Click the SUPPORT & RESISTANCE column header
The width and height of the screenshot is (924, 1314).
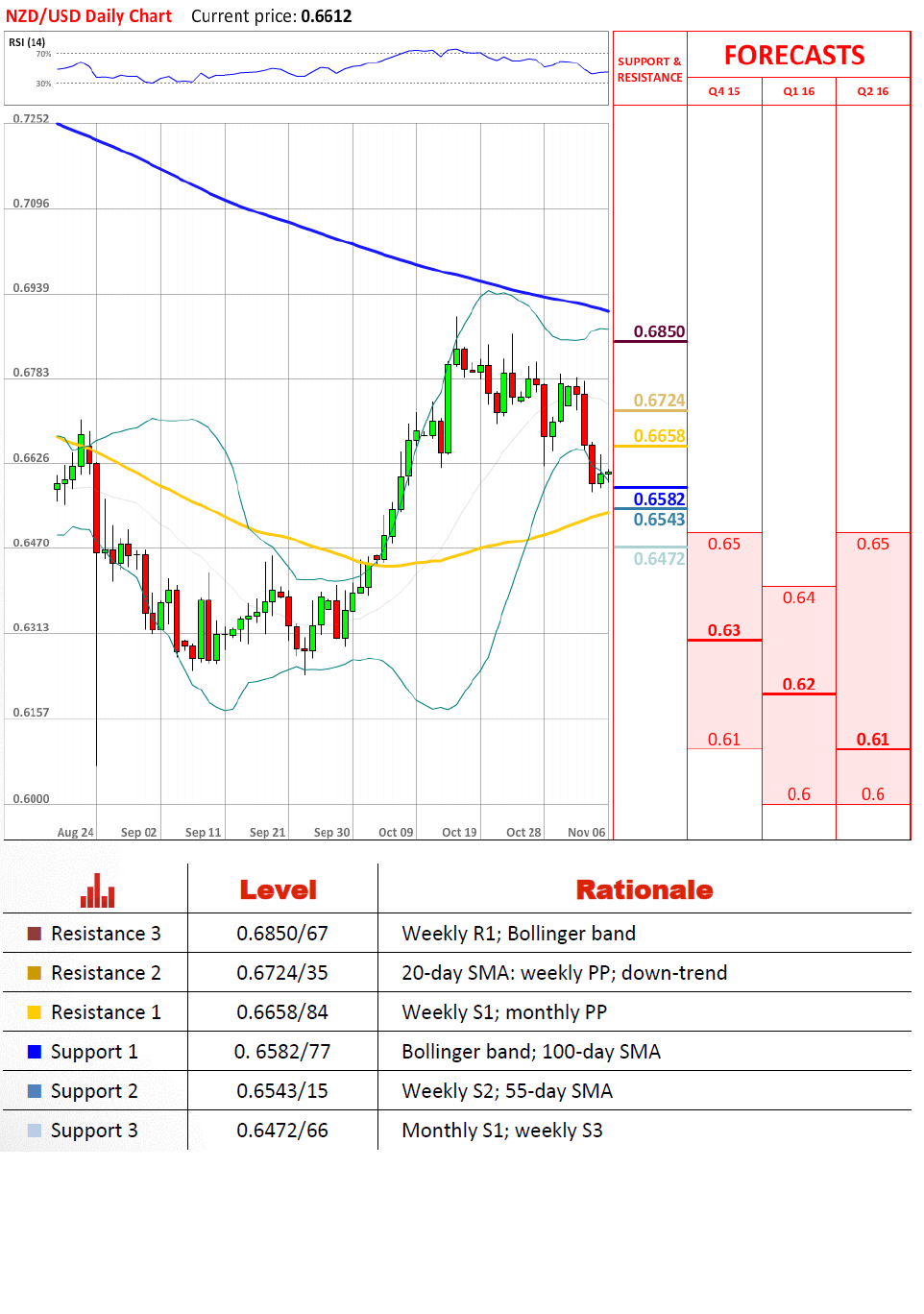(x=650, y=69)
